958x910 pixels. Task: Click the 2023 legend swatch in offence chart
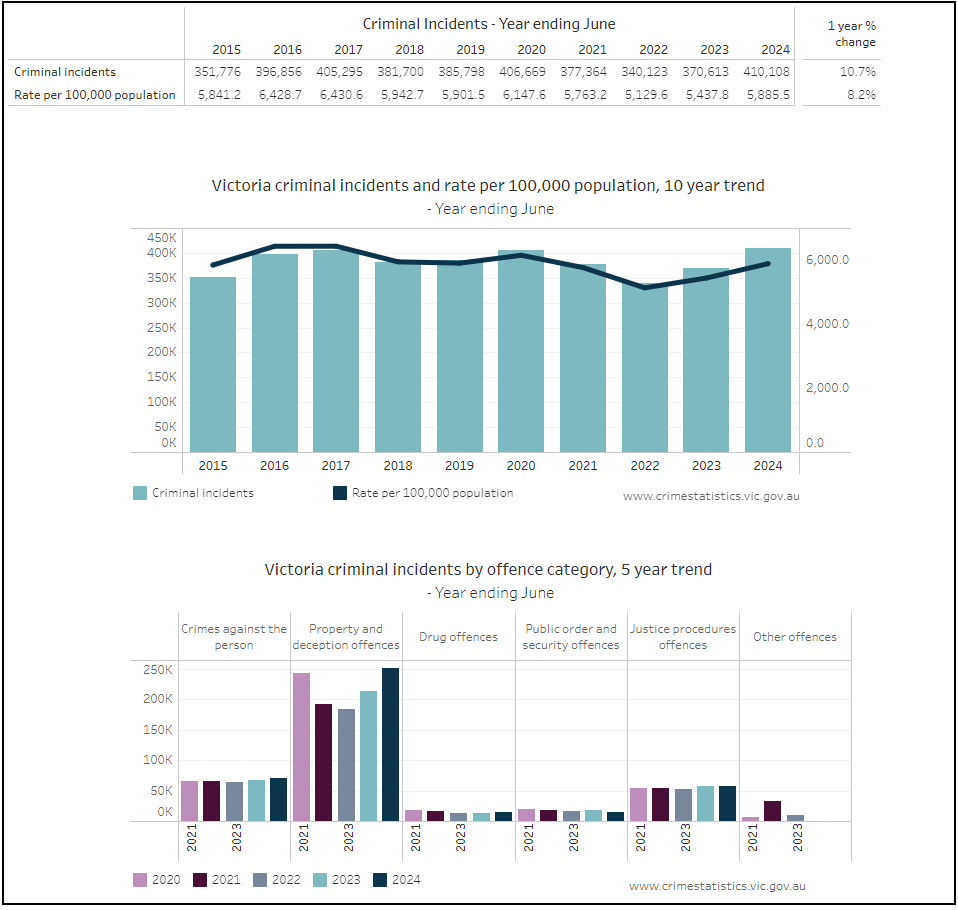click(320, 880)
